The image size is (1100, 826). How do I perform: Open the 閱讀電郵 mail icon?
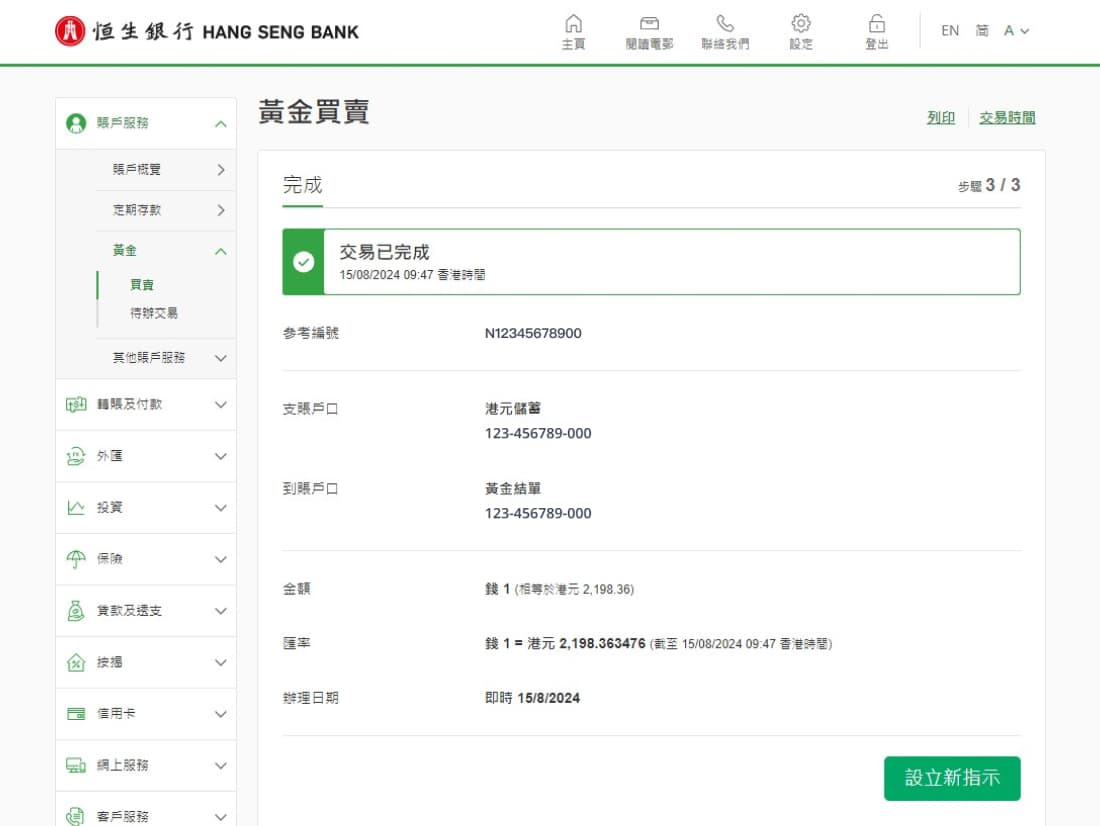pyautogui.click(x=649, y=24)
